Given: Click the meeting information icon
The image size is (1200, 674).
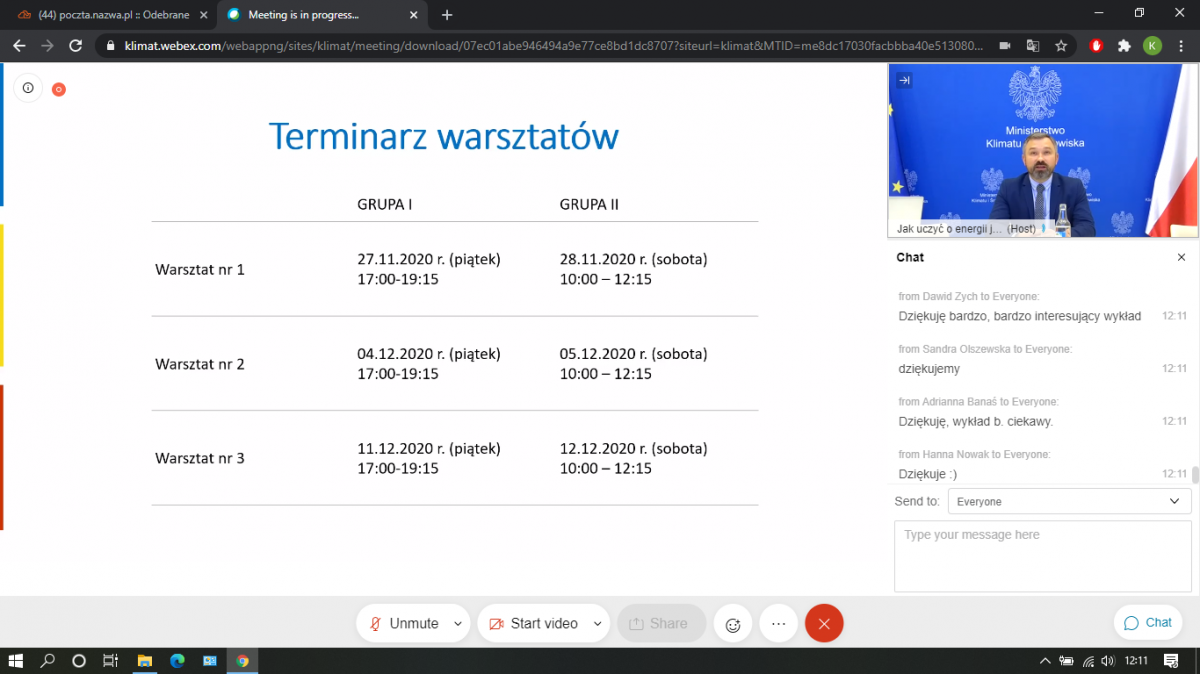Looking at the screenshot, I should click(x=28, y=88).
